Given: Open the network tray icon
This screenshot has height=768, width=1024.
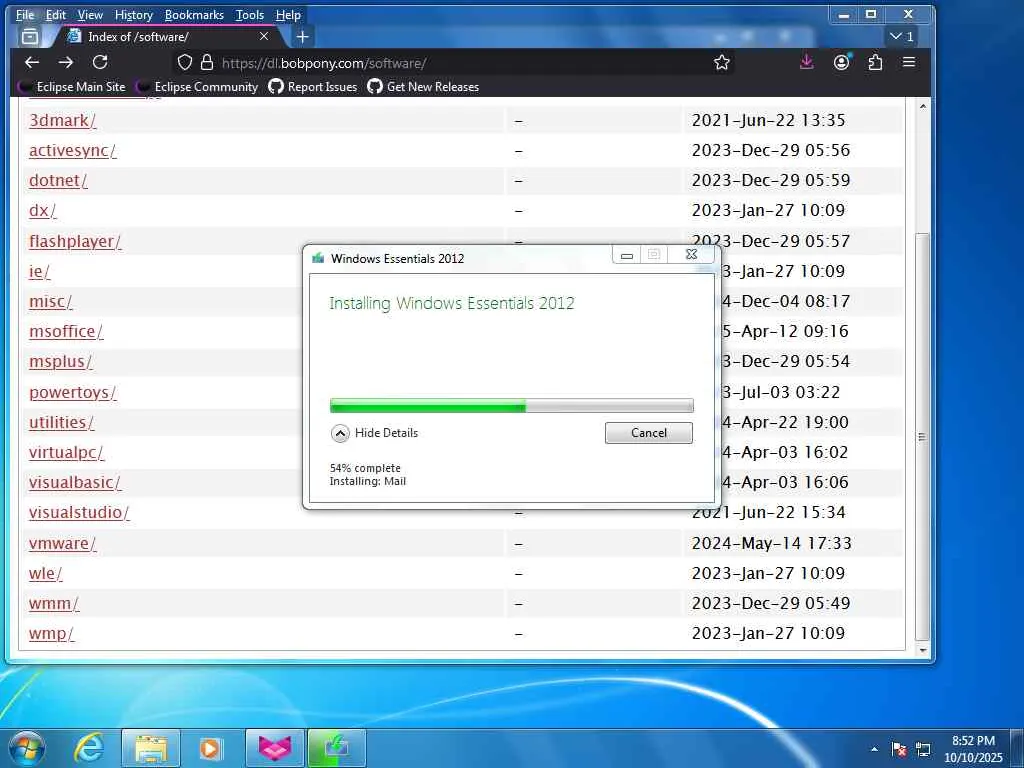Looking at the screenshot, I should tap(923, 749).
